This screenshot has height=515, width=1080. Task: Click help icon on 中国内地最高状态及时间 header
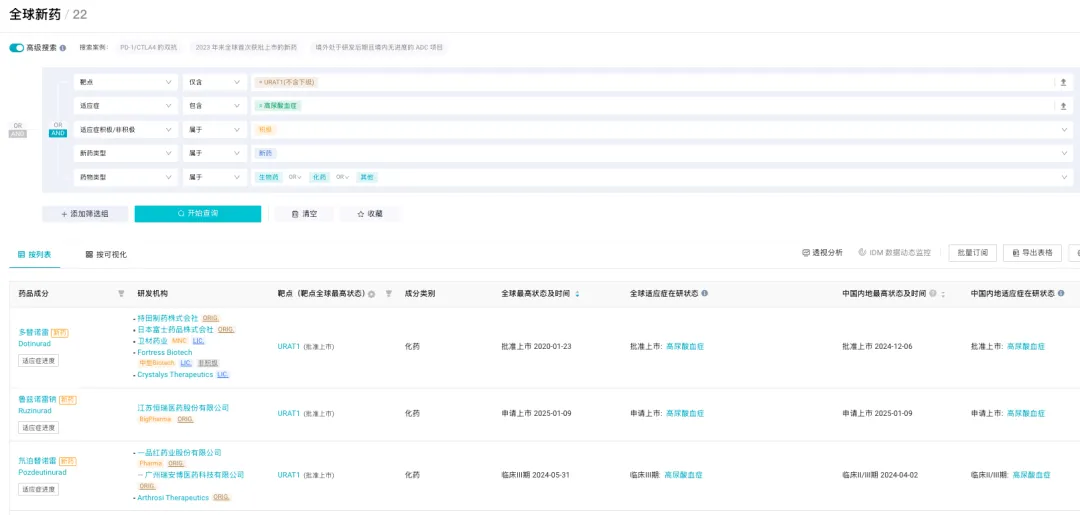[933, 294]
